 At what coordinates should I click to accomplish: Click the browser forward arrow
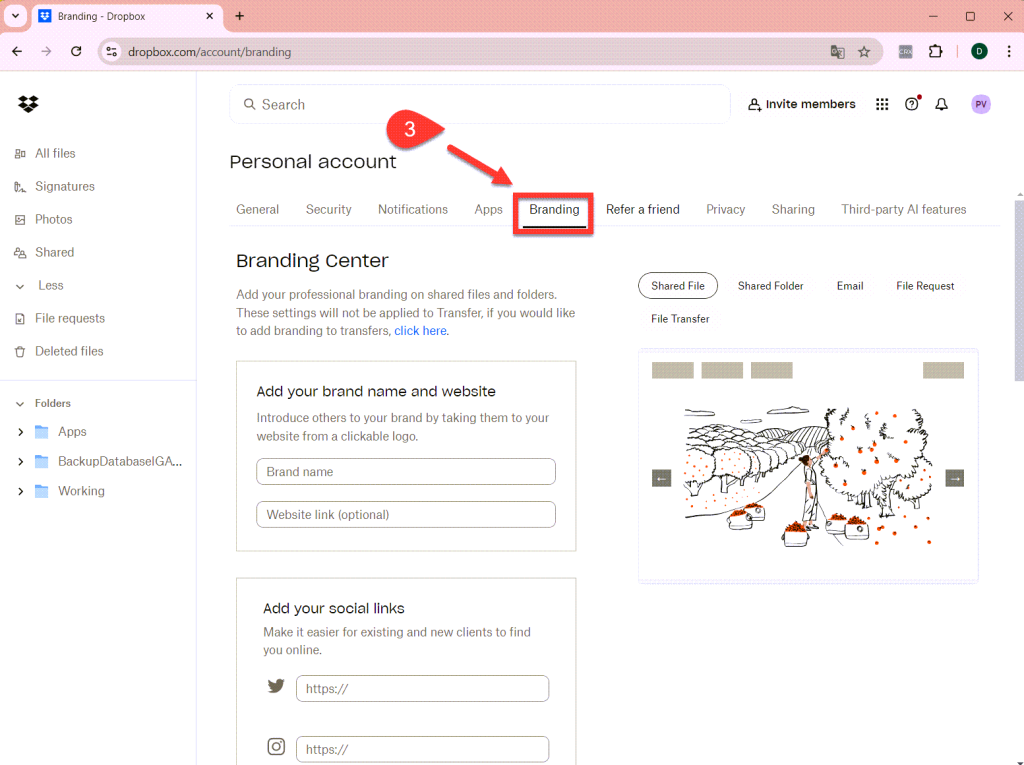click(46, 52)
